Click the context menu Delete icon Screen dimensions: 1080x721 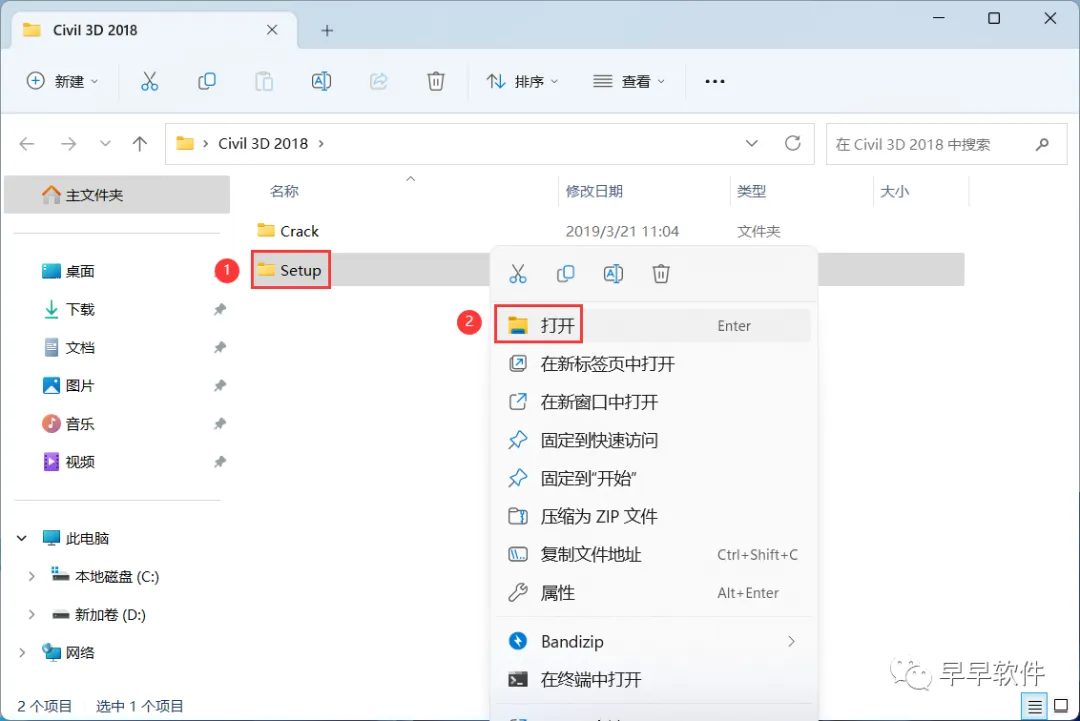coord(661,273)
